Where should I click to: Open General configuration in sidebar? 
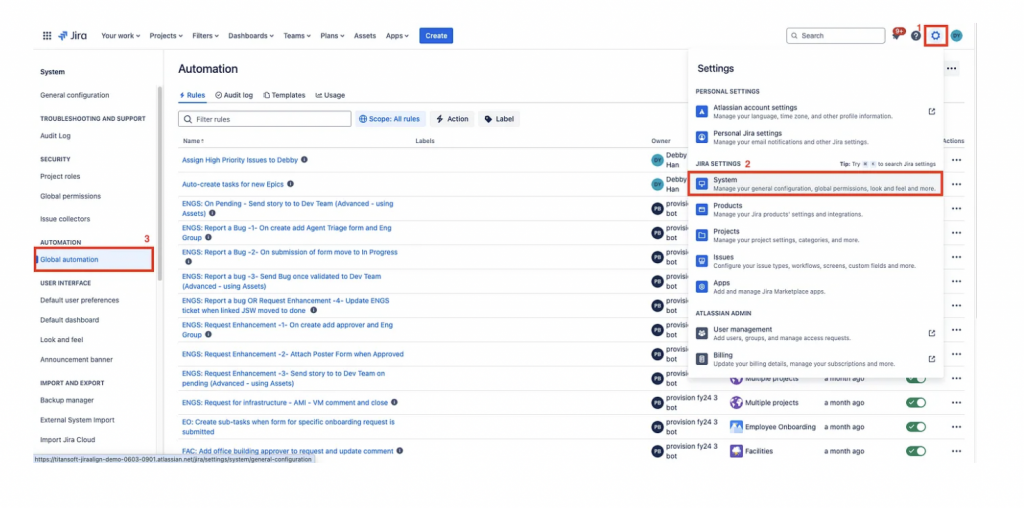(x=74, y=95)
